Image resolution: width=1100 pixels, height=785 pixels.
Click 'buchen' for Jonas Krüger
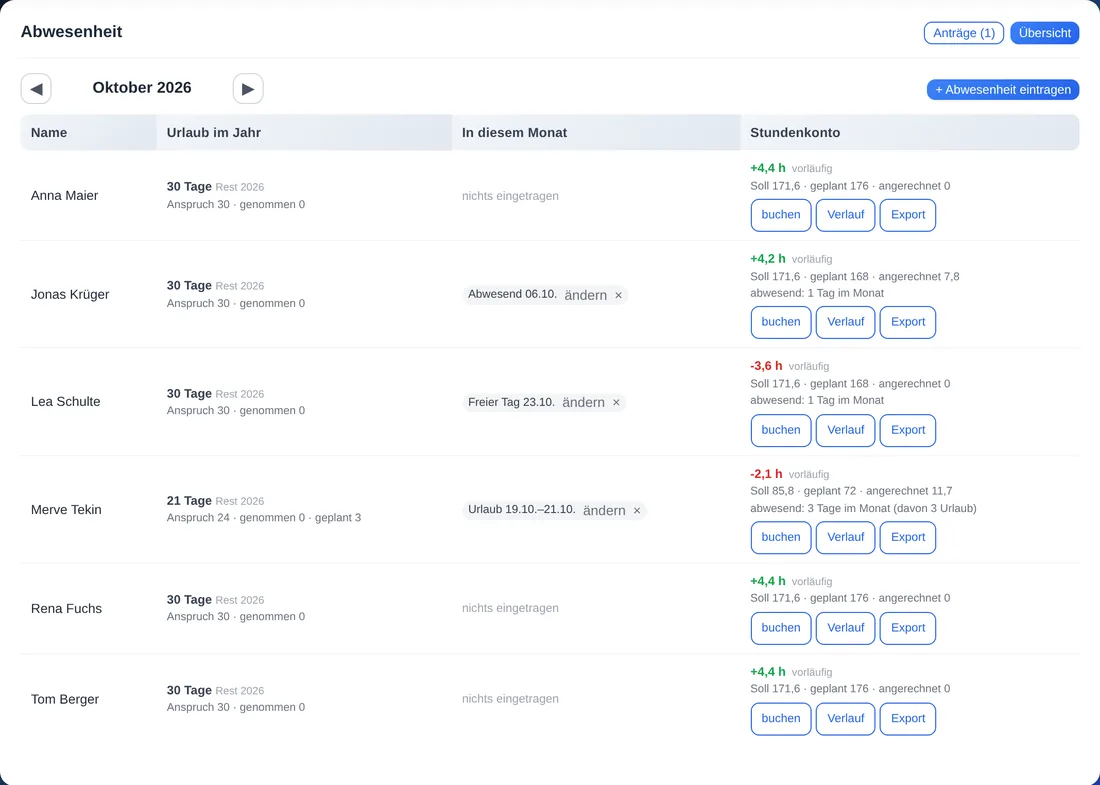click(x=781, y=323)
